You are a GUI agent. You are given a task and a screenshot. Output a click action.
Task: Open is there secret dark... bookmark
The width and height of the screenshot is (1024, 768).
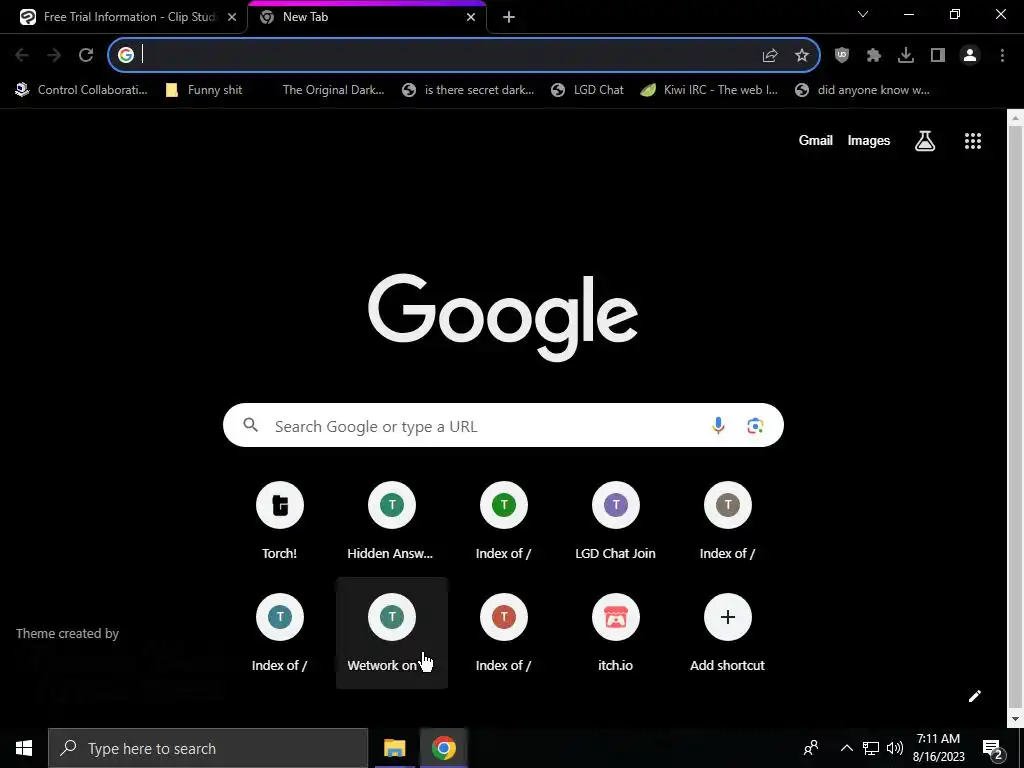click(468, 90)
